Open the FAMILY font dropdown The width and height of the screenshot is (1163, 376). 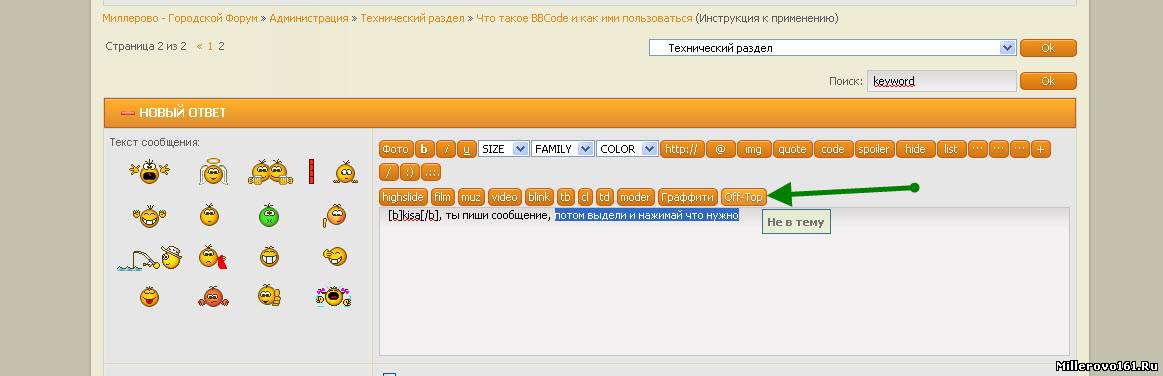click(x=563, y=149)
